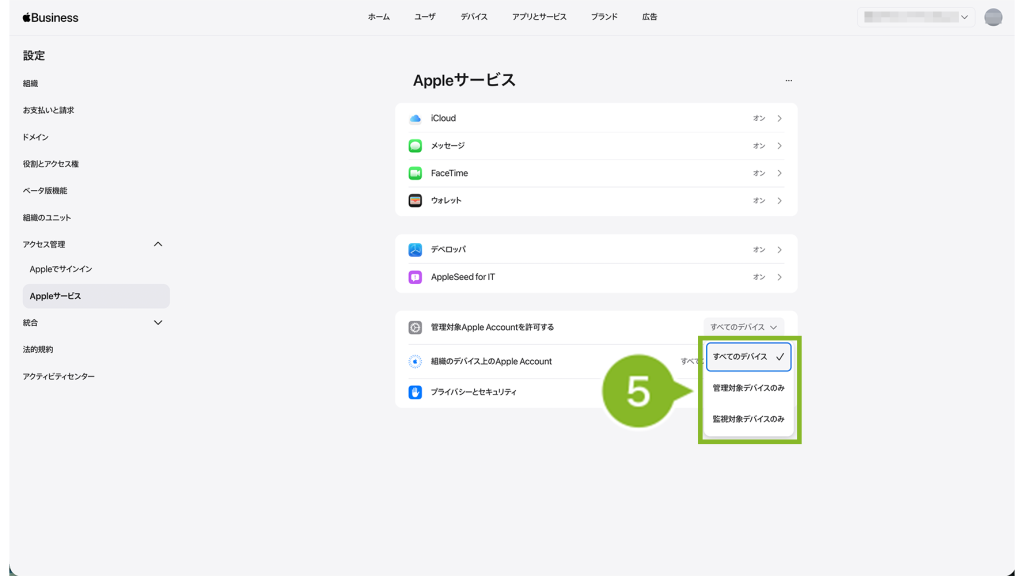Click the more options ellipsis button
Screen dimensions: 1024x576
coord(788,80)
